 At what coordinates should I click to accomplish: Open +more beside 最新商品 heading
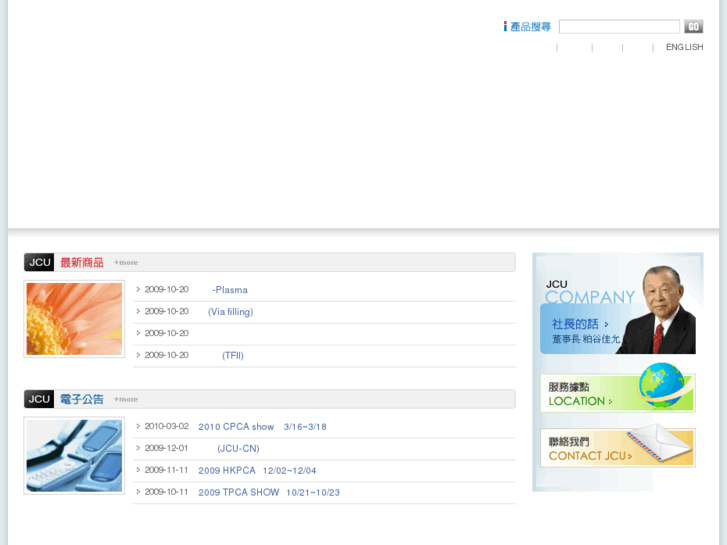126,263
